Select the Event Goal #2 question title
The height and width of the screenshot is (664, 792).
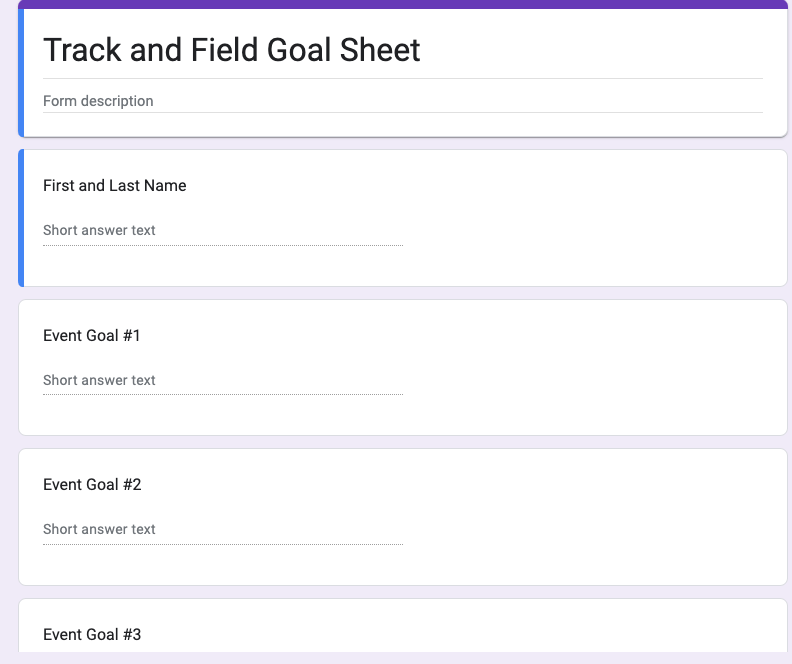[92, 485]
